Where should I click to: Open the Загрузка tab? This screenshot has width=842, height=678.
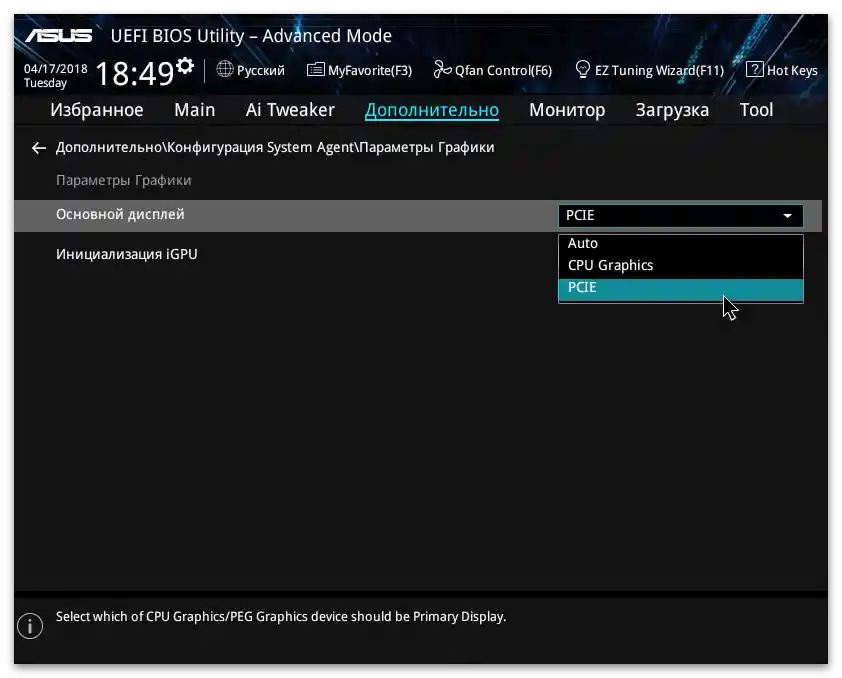(x=672, y=110)
